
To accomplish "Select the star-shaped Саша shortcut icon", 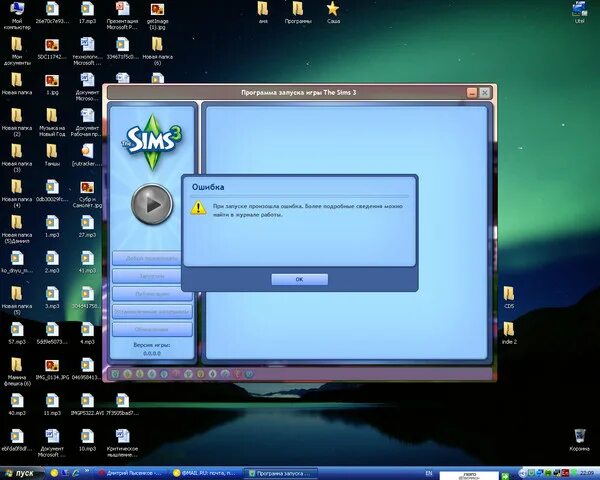I will (x=333, y=13).
